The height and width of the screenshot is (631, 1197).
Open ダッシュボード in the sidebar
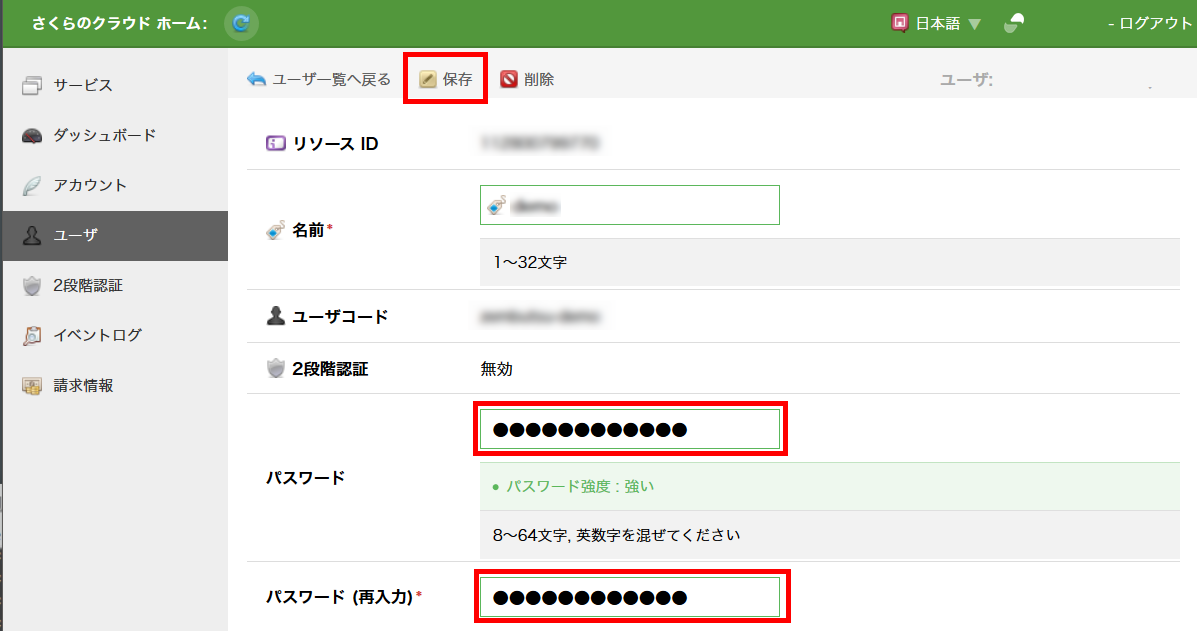point(104,135)
